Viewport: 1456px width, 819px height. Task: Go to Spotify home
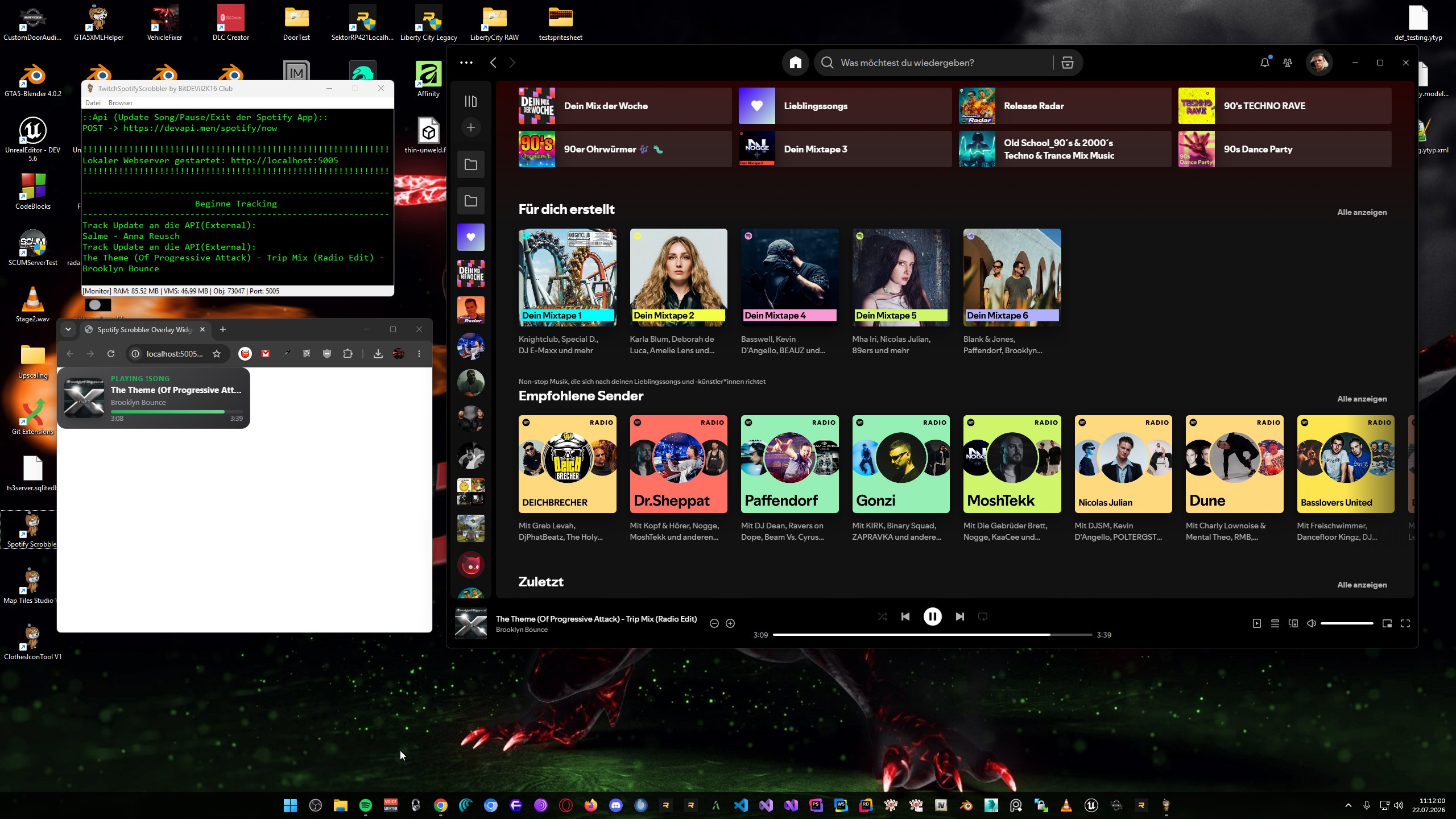[x=795, y=63]
